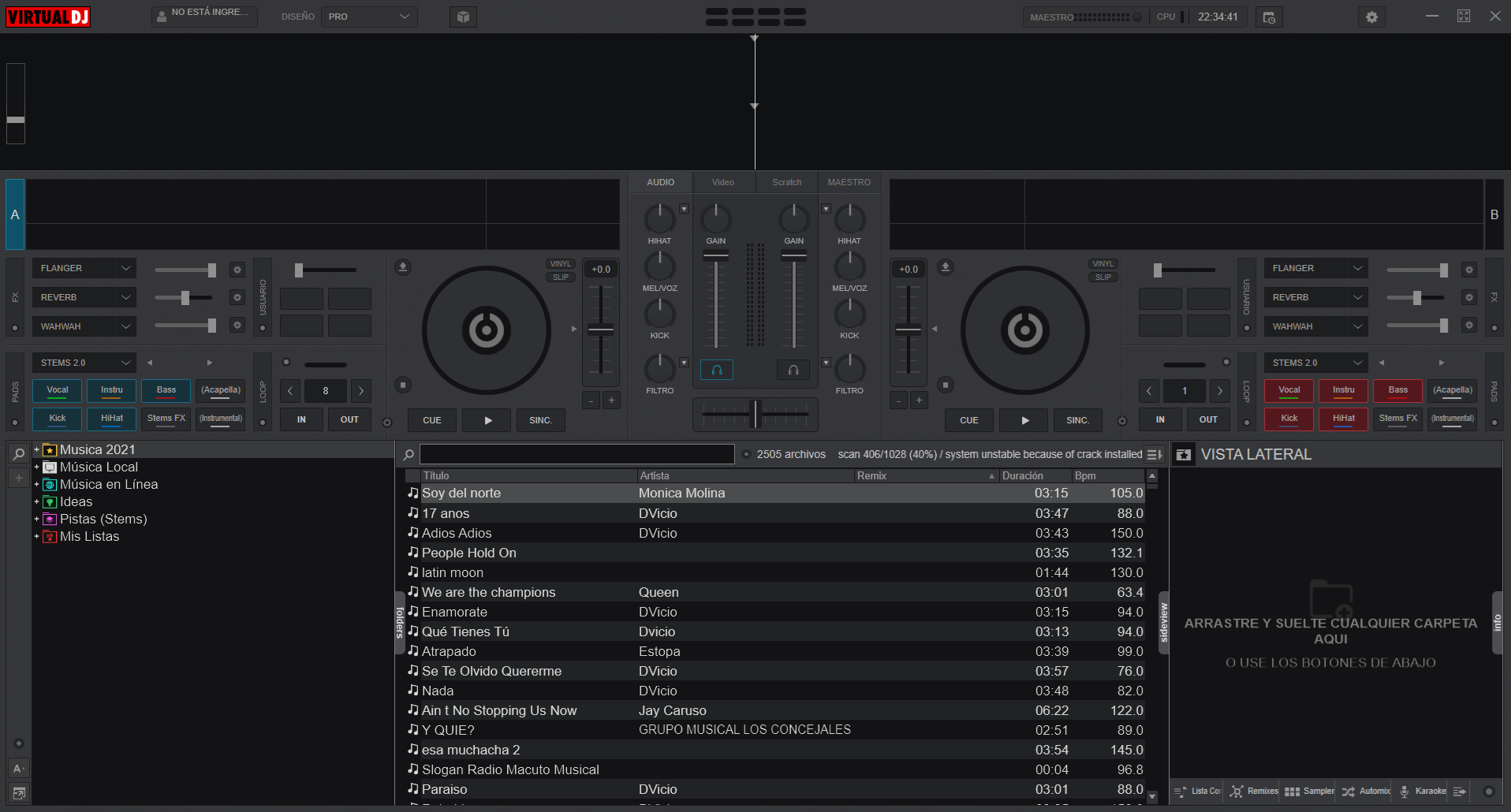Viewport: 1511px width, 812px height.
Task: Toggle the Acapella pad on deck A
Action: (x=221, y=391)
